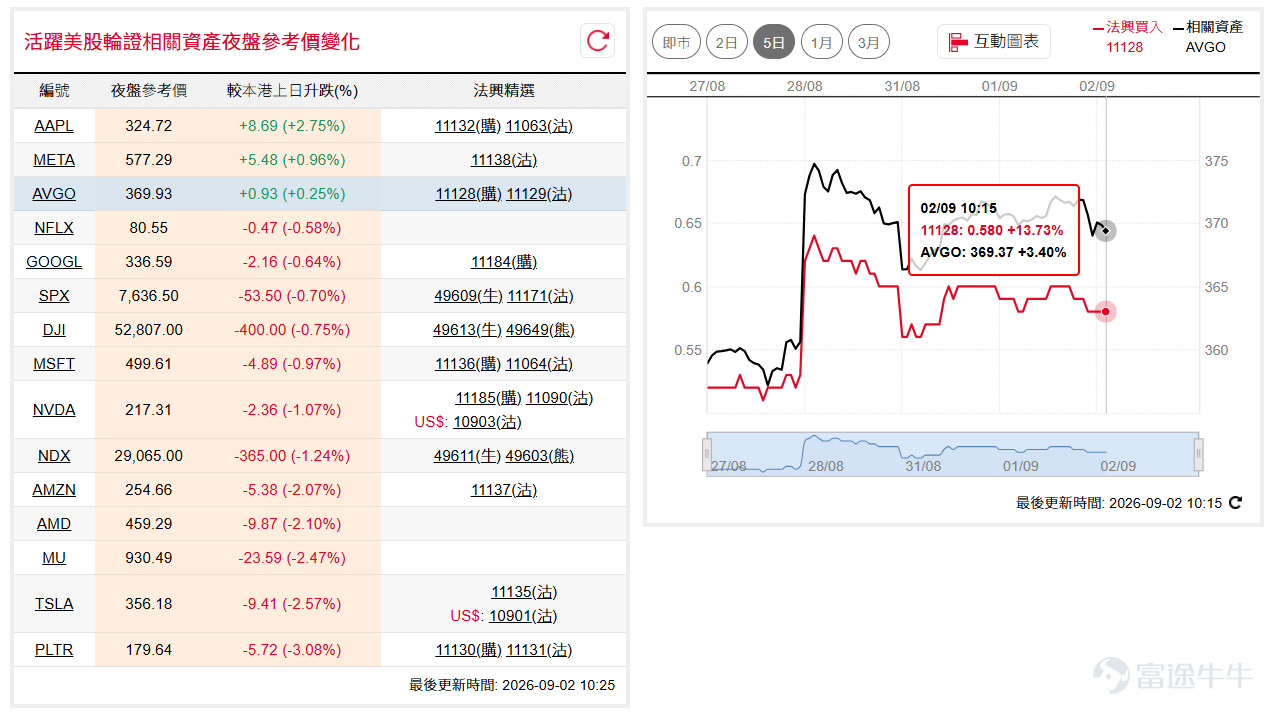Open warrant 11090(沽) for NVDA
1273x712 pixels.
(x=559, y=398)
